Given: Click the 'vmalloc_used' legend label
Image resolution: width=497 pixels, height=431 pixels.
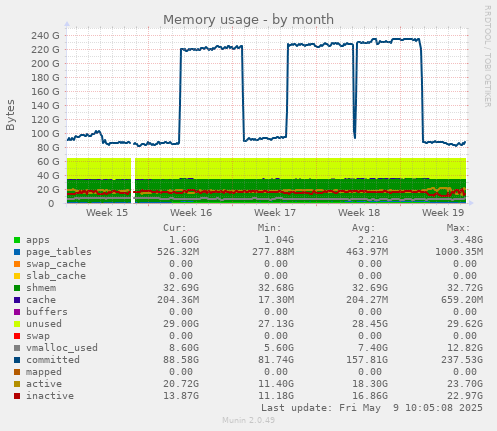Looking at the screenshot, I should point(62,348).
